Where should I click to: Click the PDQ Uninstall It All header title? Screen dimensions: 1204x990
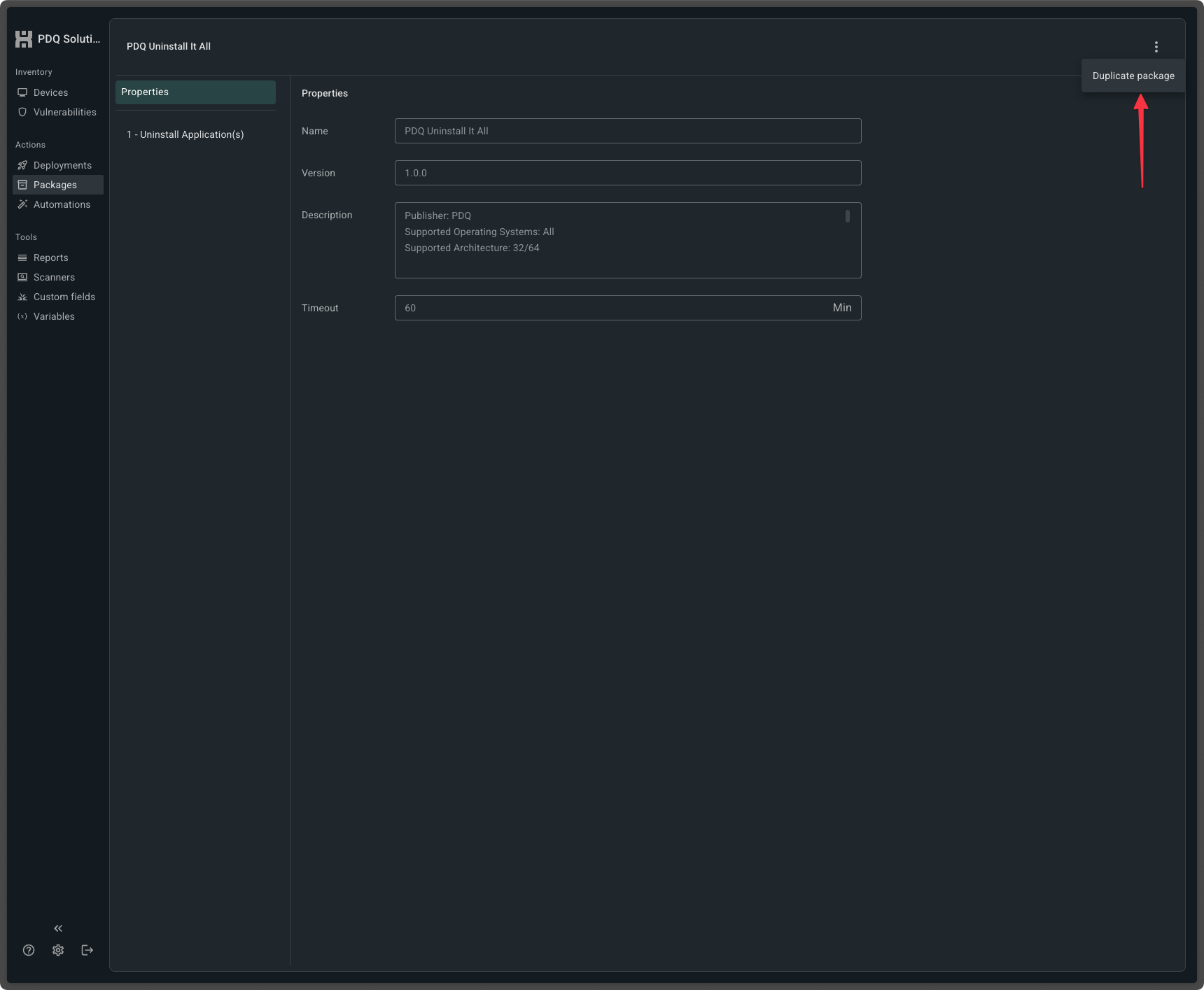tap(169, 46)
